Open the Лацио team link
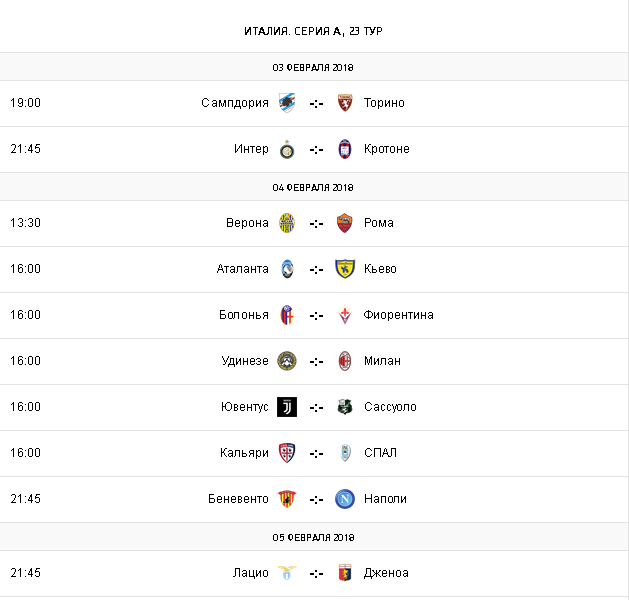The width and height of the screenshot is (629, 600). [x=250, y=573]
